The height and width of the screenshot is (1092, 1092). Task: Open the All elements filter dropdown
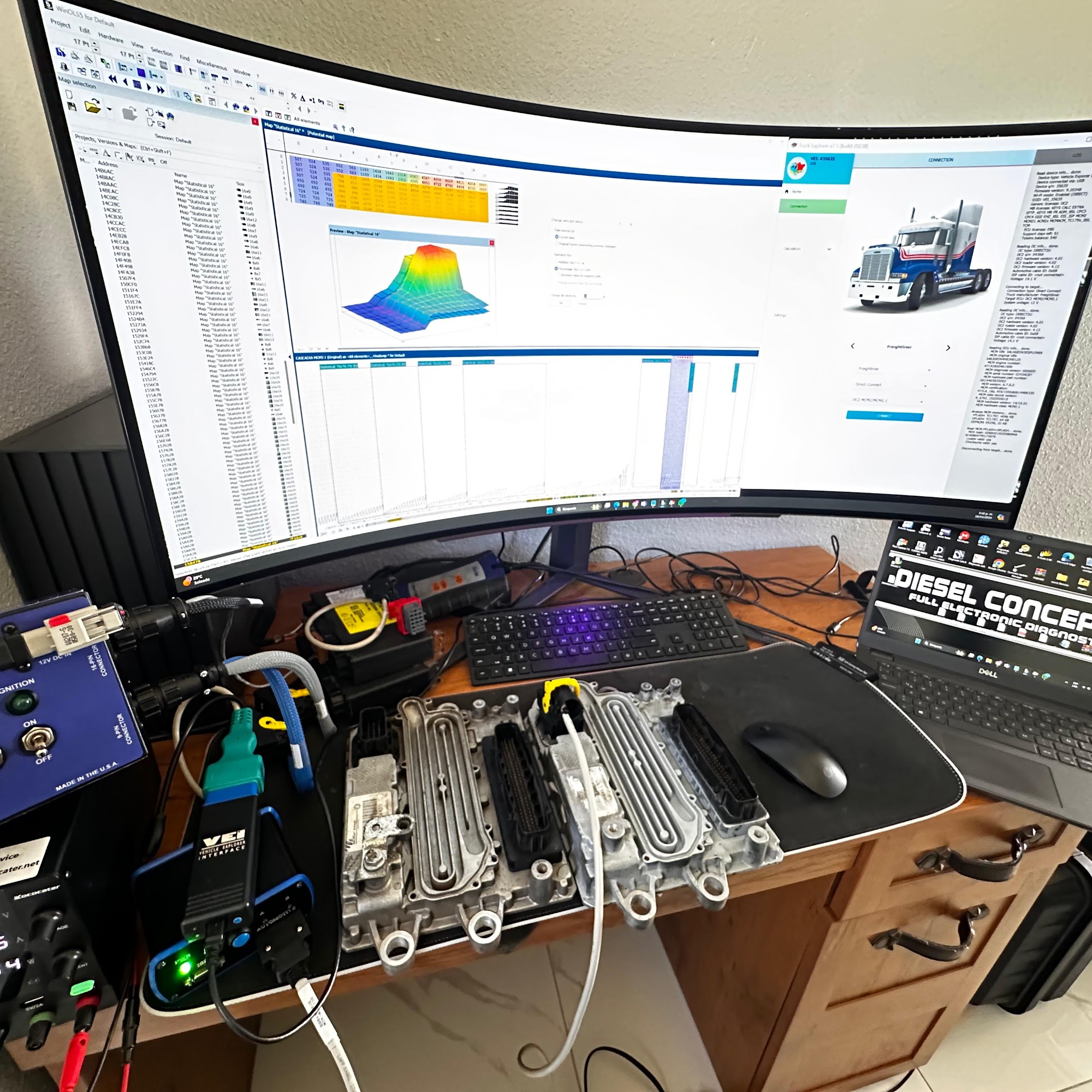point(306,120)
